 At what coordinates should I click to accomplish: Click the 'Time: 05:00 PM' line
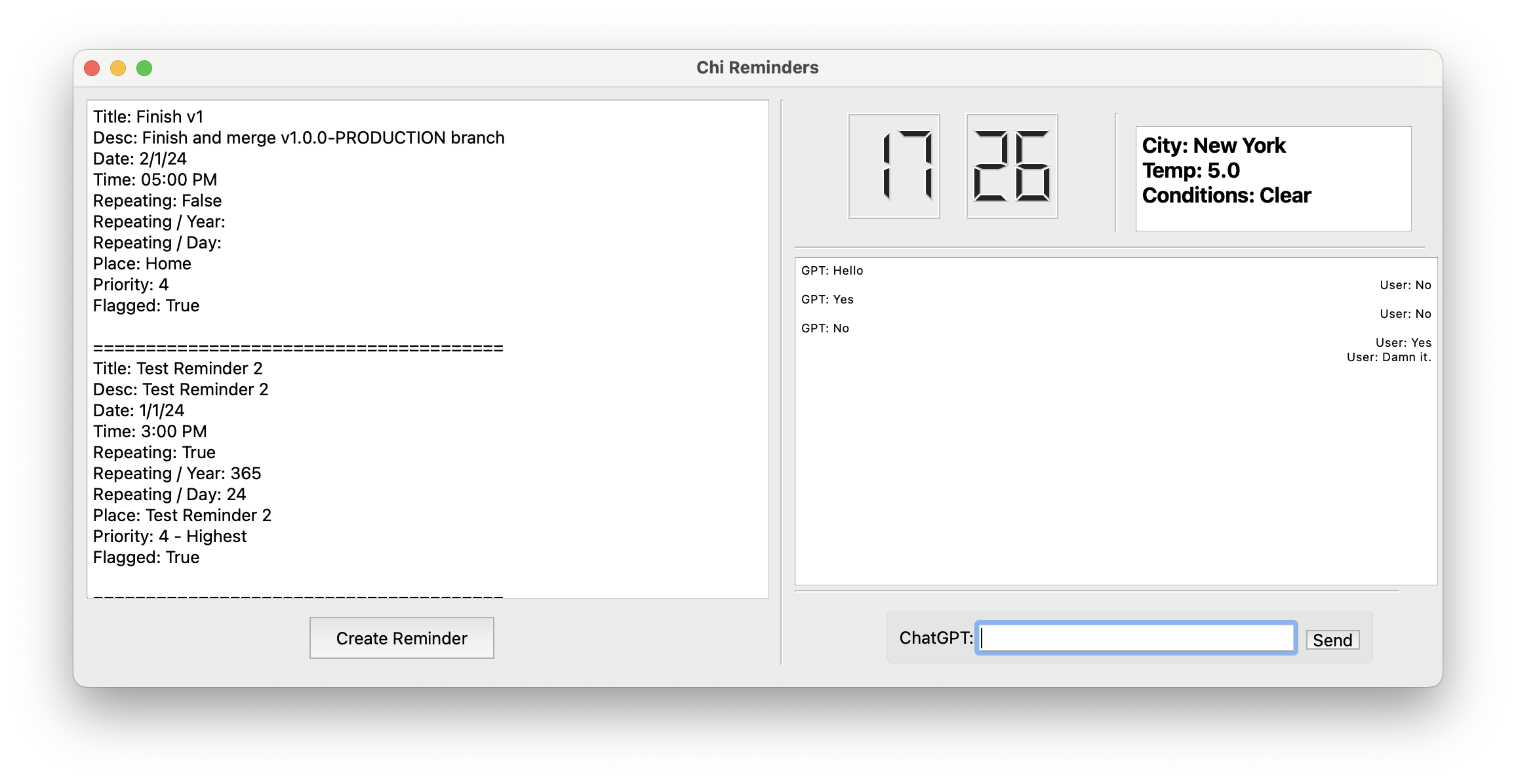click(155, 180)
